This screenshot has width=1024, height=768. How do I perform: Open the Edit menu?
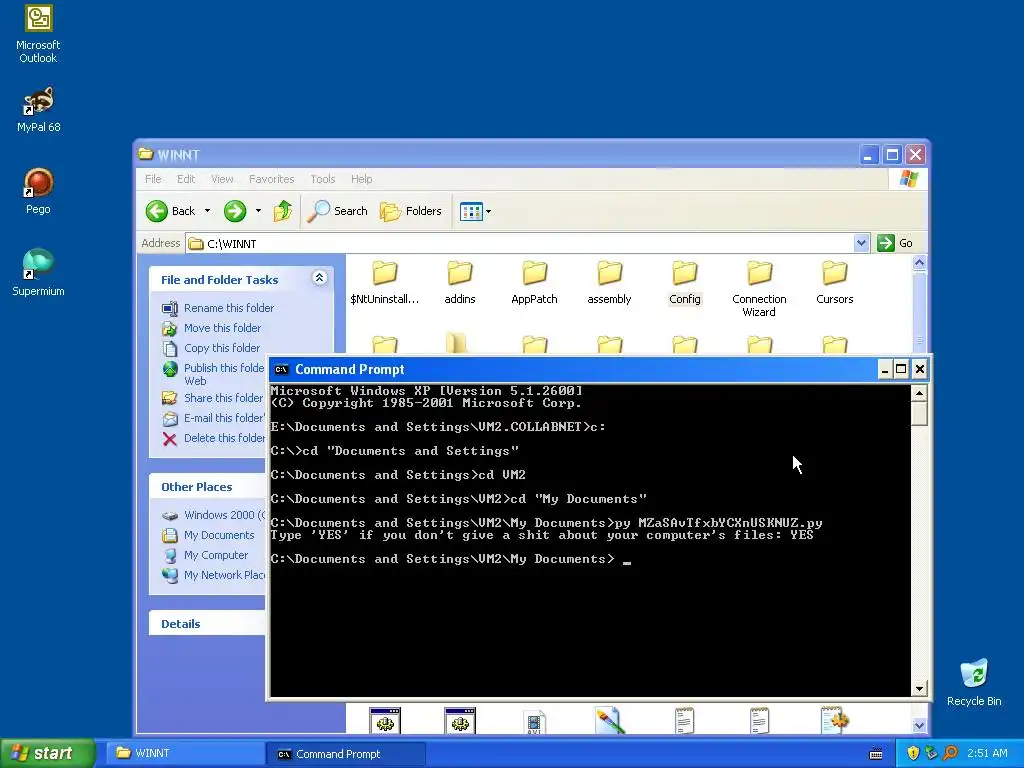click(186, 179)
